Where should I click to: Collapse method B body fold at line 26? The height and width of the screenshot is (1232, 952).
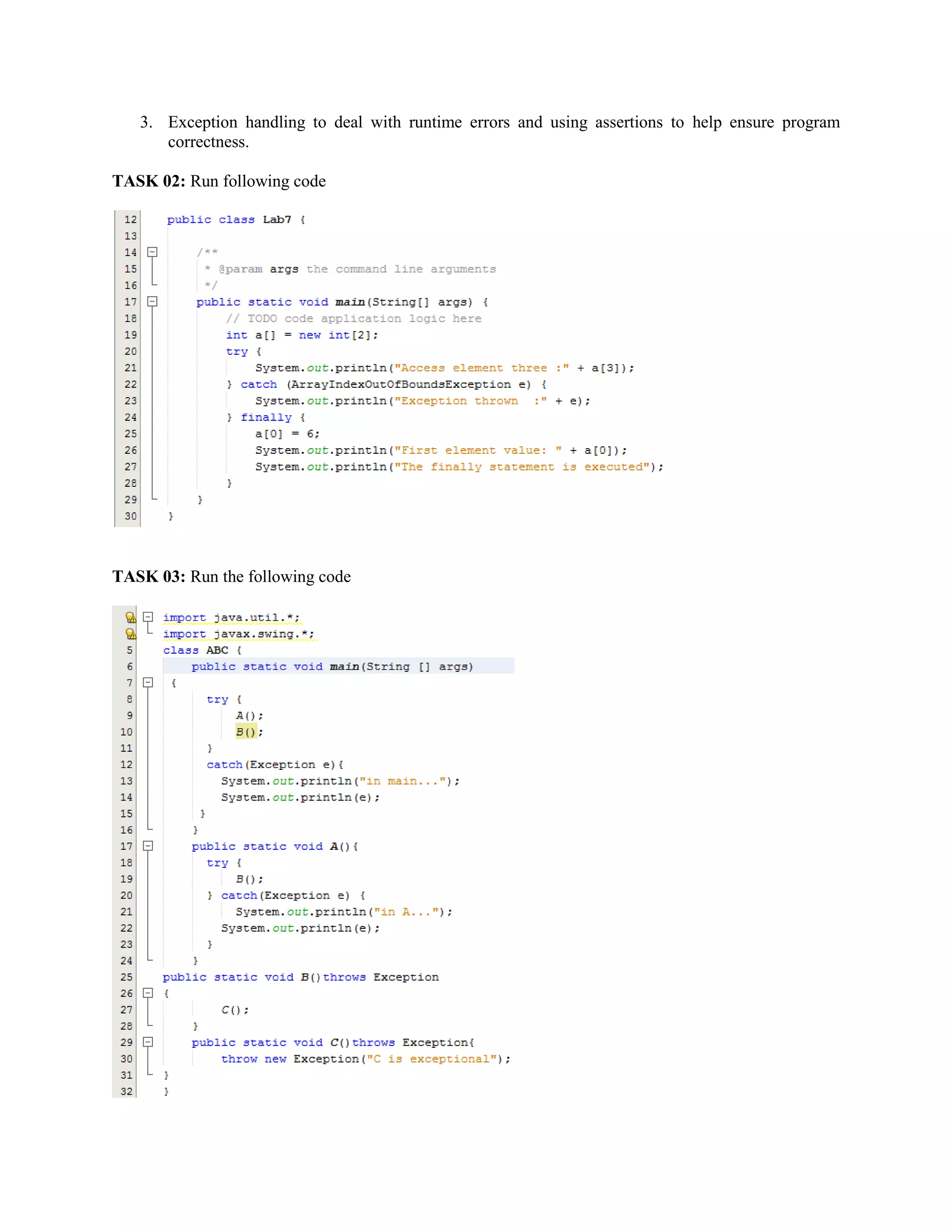click(x=148, y=994)
